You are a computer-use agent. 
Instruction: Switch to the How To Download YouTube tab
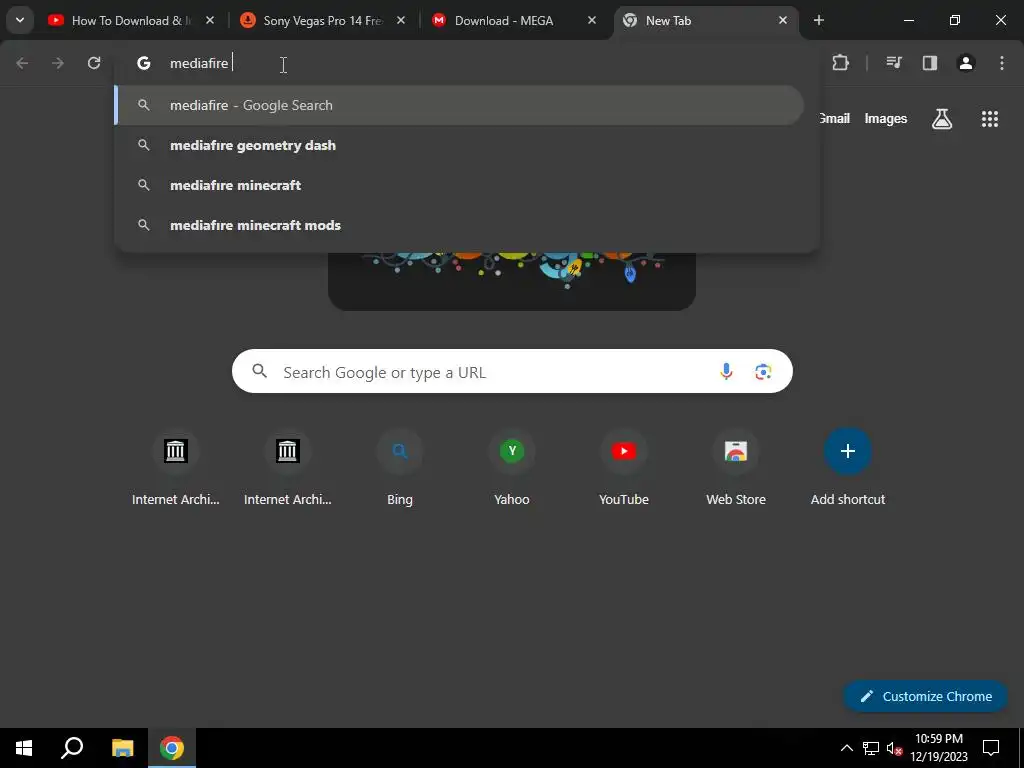(x=131, y=21)
